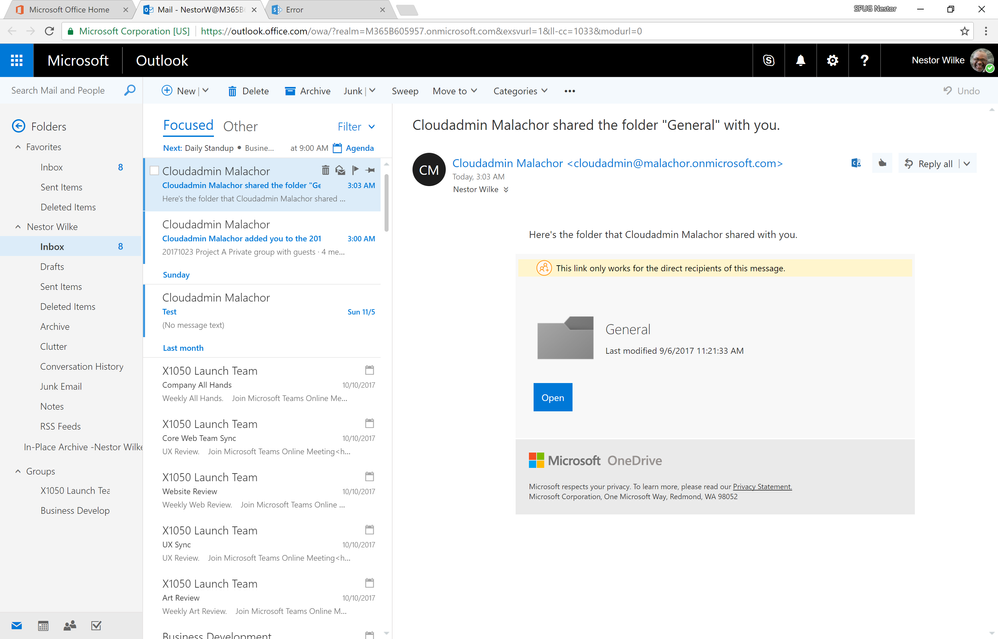Screen dimensions: 998x639
Task: Click the search magnifier icon
Action: pyautogui.click(x=129, y=90)
